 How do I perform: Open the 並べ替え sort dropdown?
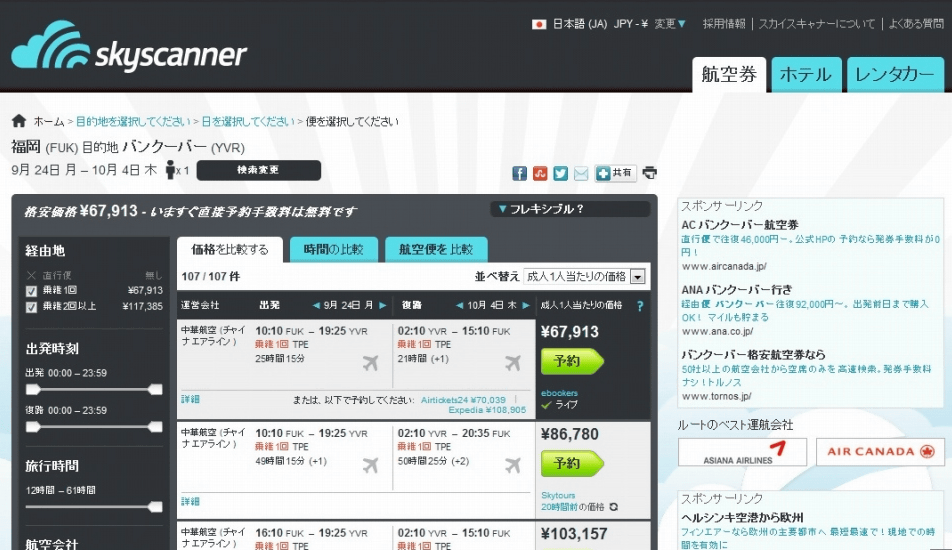point(584,277)
